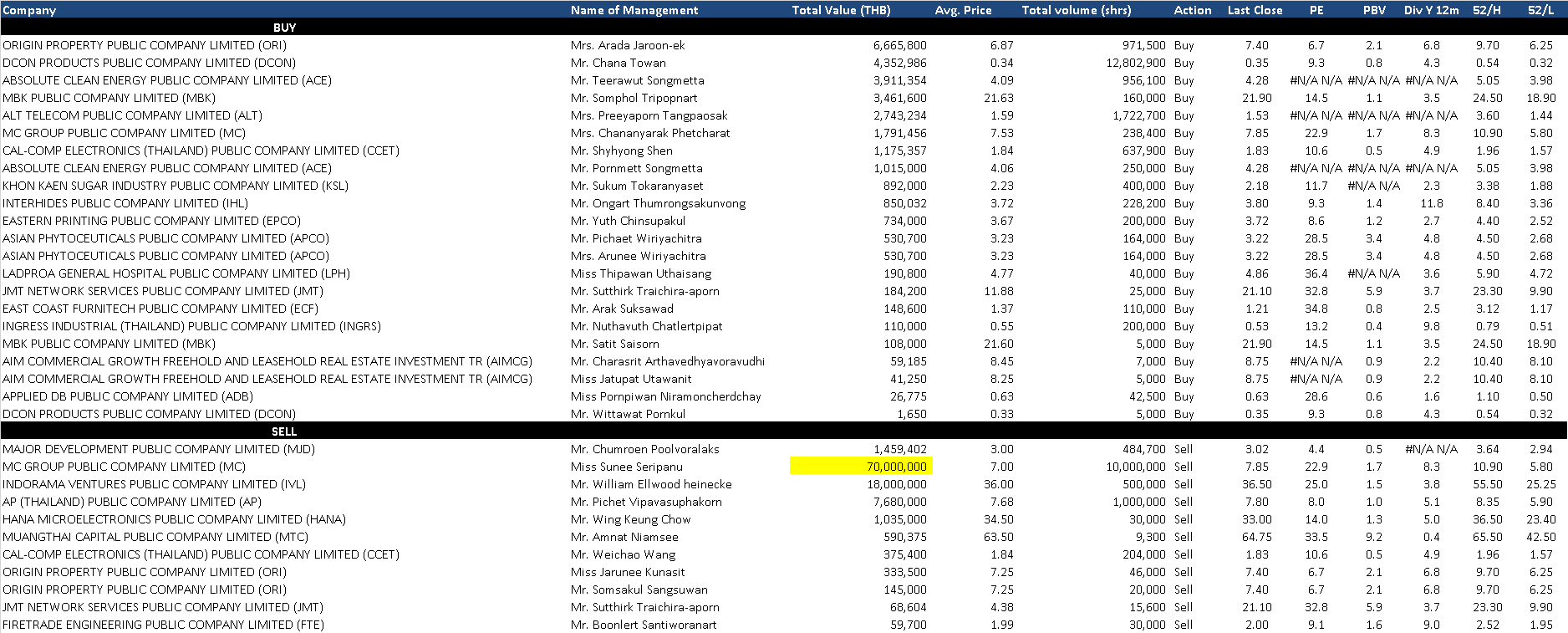Select Mr. Pichet Vipavasuphakorn name cell

point(646,502)
